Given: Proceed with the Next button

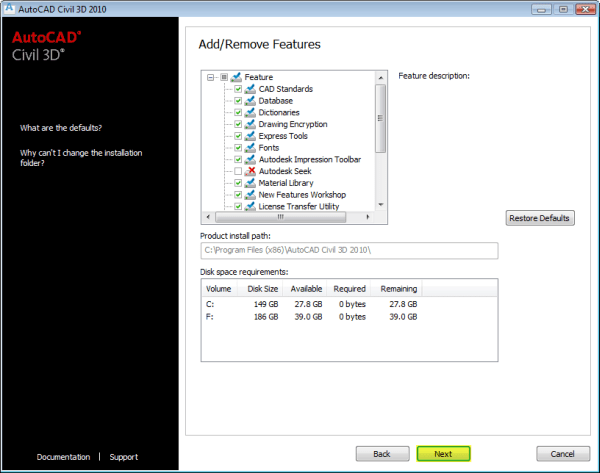Looking at the screenshot, I should [x=443, y=454].
